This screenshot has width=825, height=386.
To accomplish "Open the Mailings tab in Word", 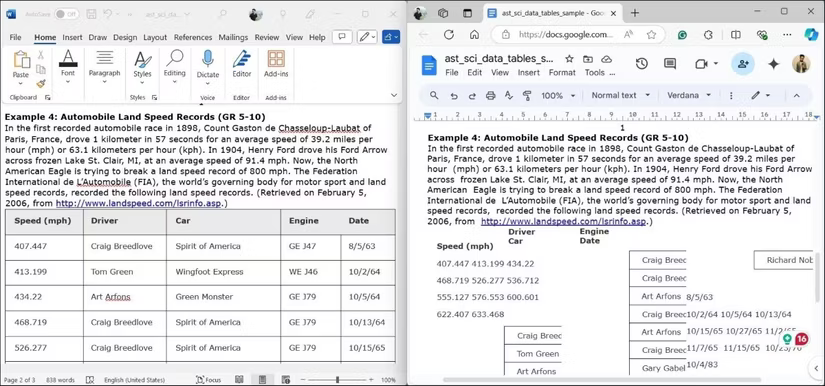I will (233, 37).
